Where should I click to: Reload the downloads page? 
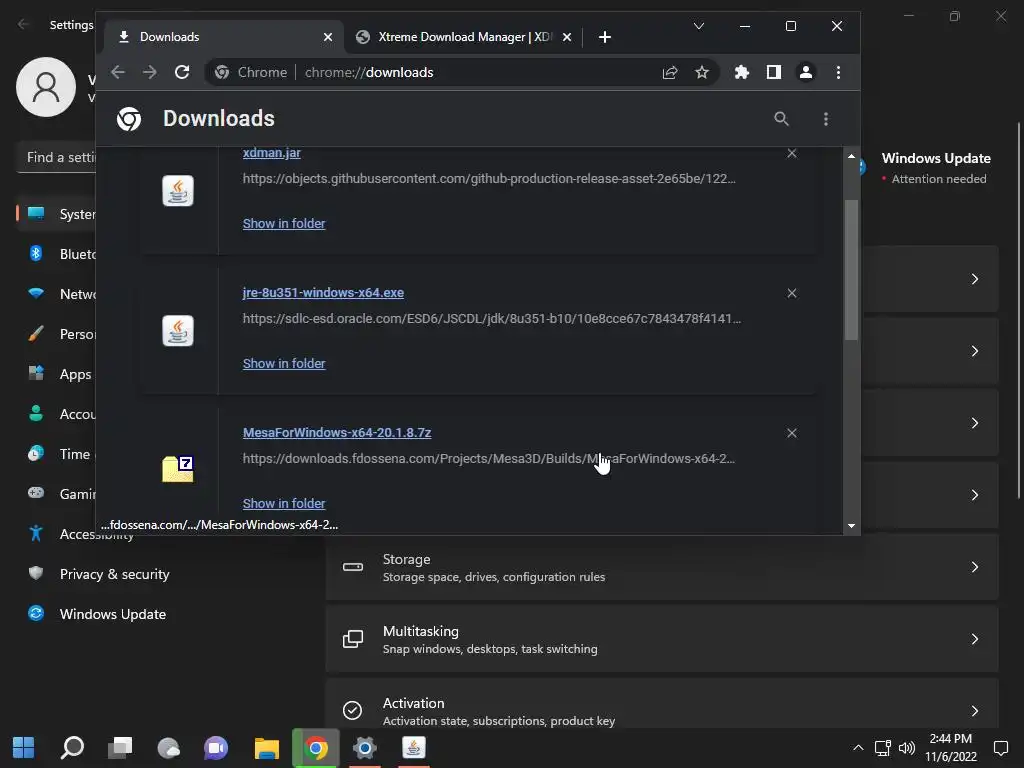[182, 72]
